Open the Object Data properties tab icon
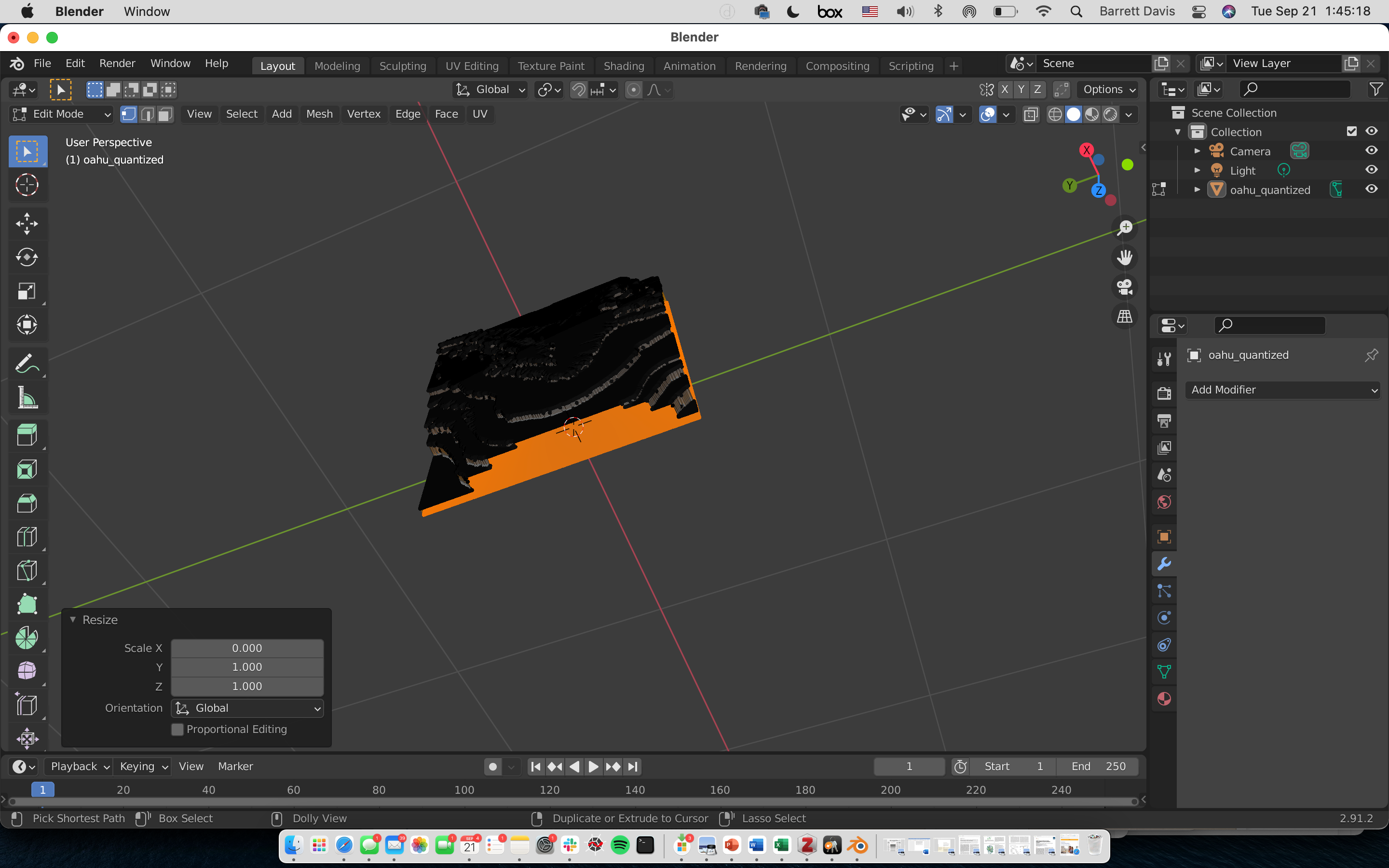The height and width of the screenshot is (868, 1389). 1164,672
